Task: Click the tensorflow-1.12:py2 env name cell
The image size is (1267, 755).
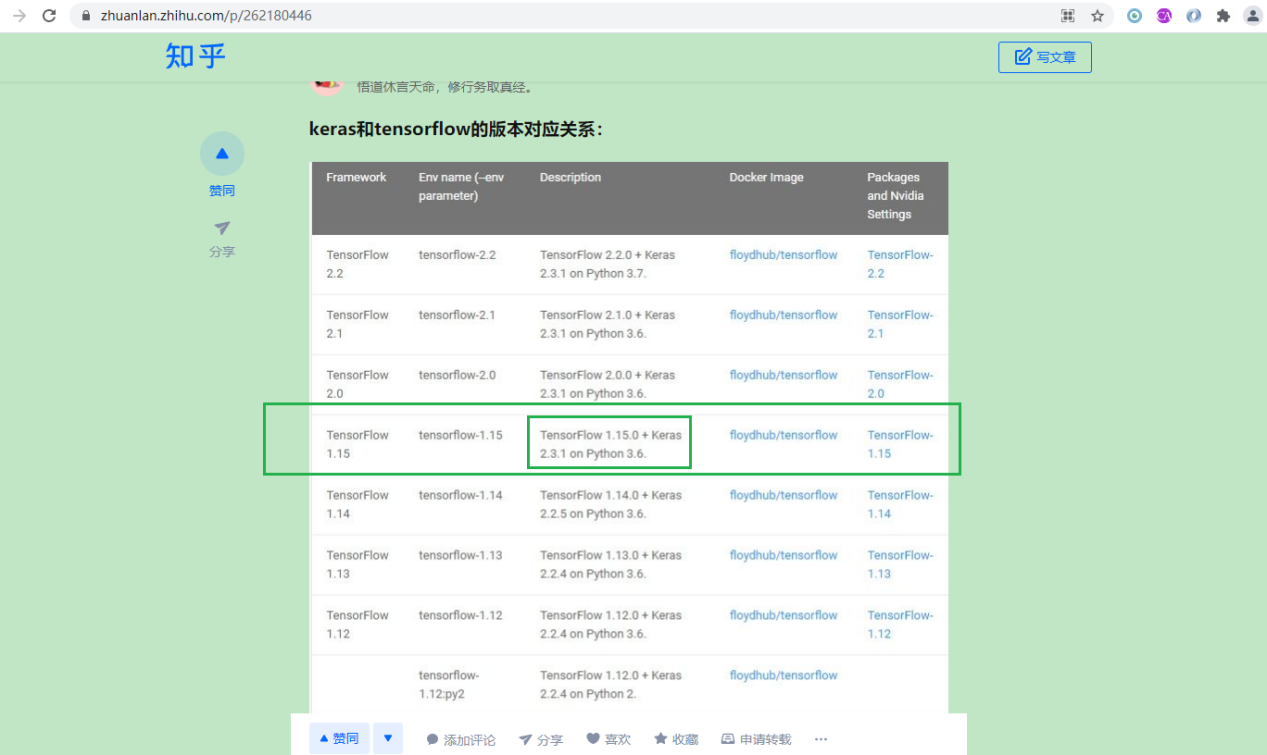Action: [448, 684]
